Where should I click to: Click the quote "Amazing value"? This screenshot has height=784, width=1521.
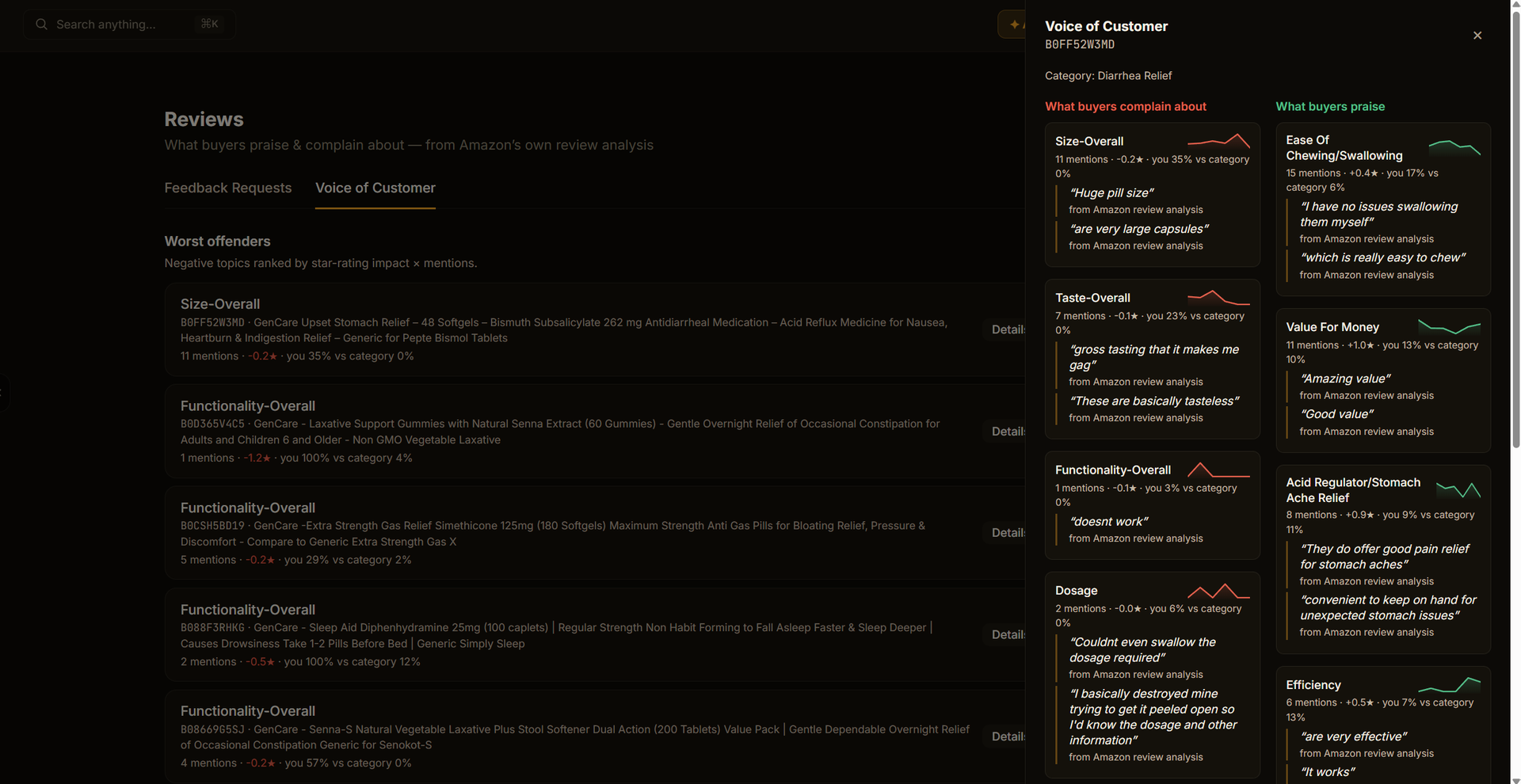tap(1344, 379)
